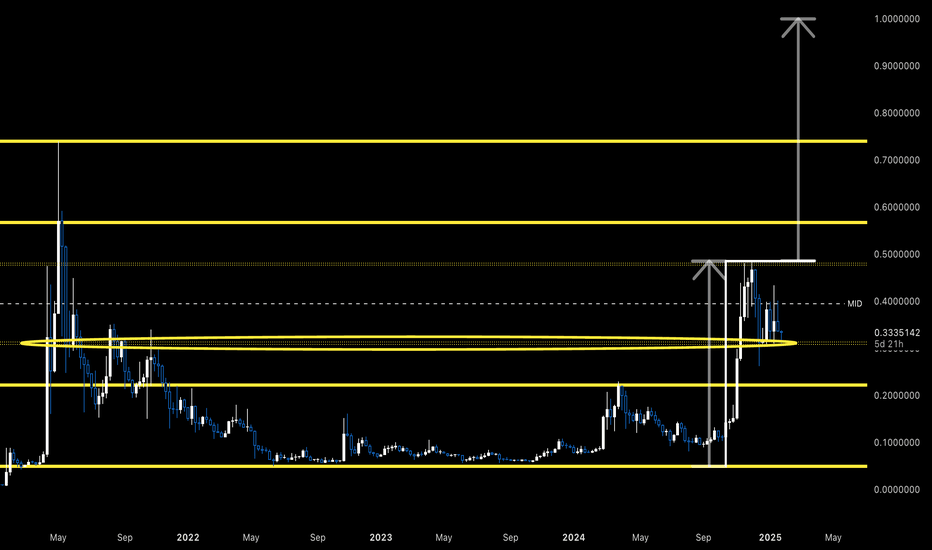
Task: Click the May 2023 label on time axis
Action: (444, 538)
